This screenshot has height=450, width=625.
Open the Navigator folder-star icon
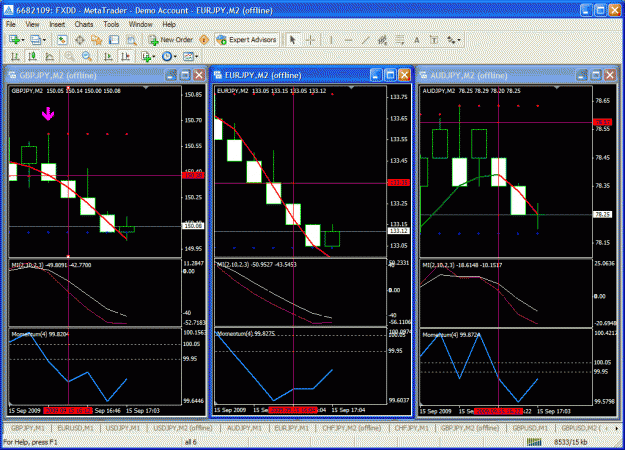[x=96, y=40]
